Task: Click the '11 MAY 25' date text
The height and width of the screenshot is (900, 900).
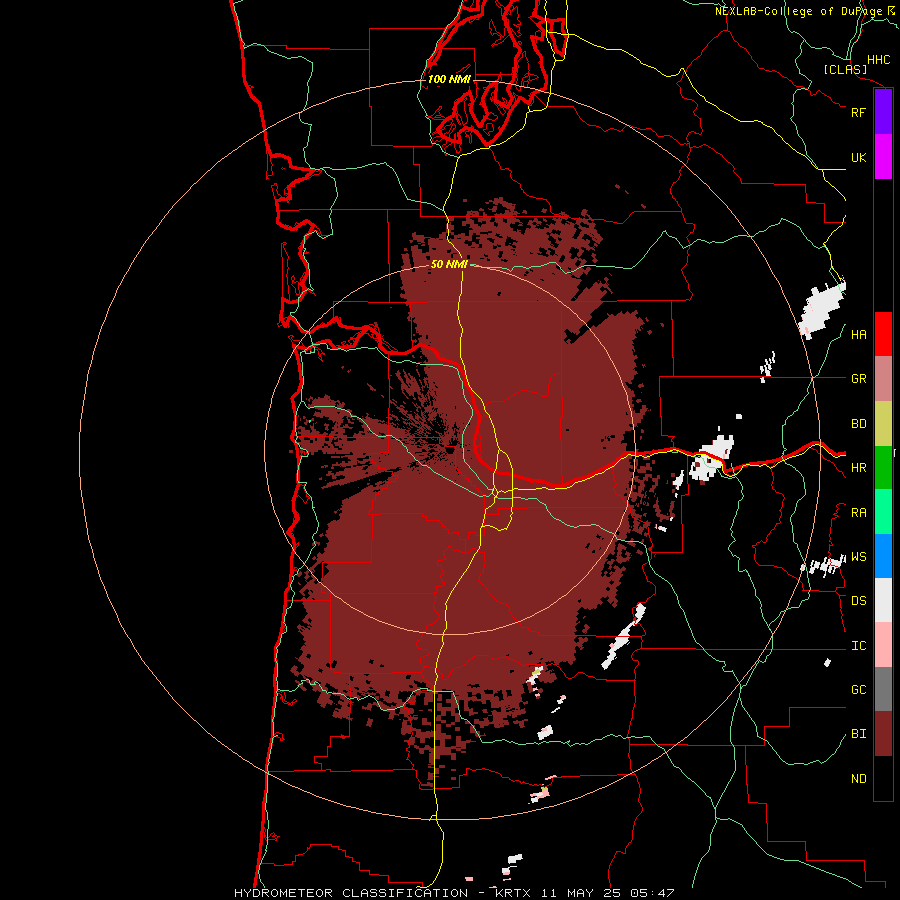Action: (580, 893)
